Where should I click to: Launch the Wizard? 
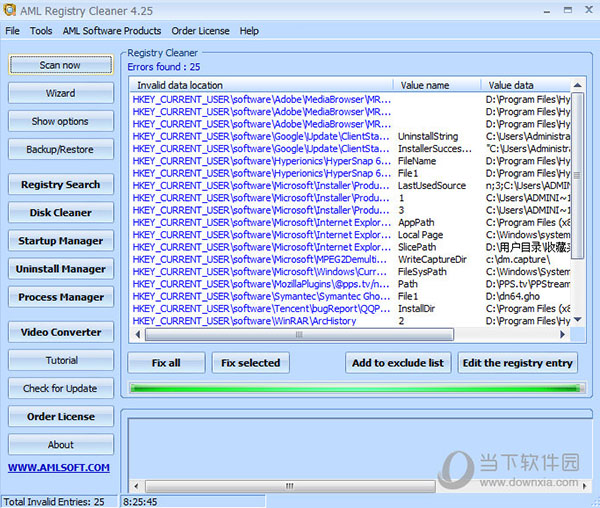click(61, 93)
